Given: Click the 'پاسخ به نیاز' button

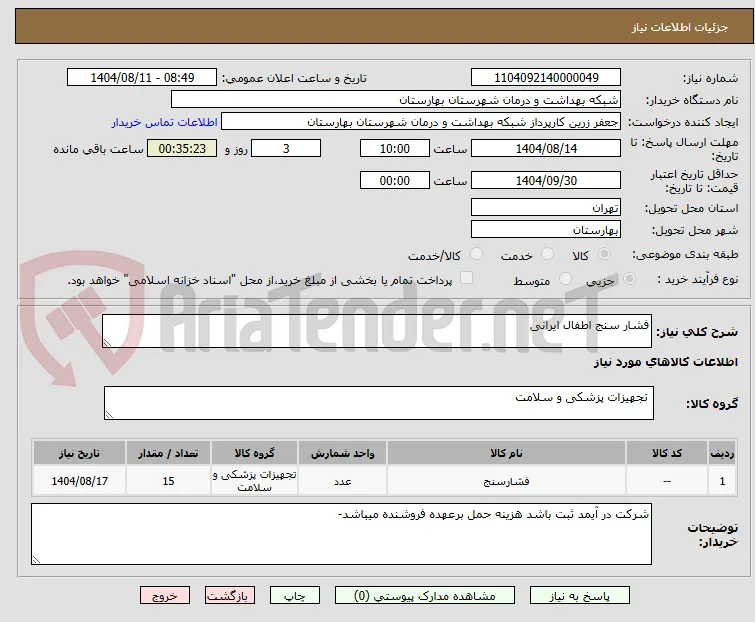Looking at the screenshot, I should tap(580, 596).
